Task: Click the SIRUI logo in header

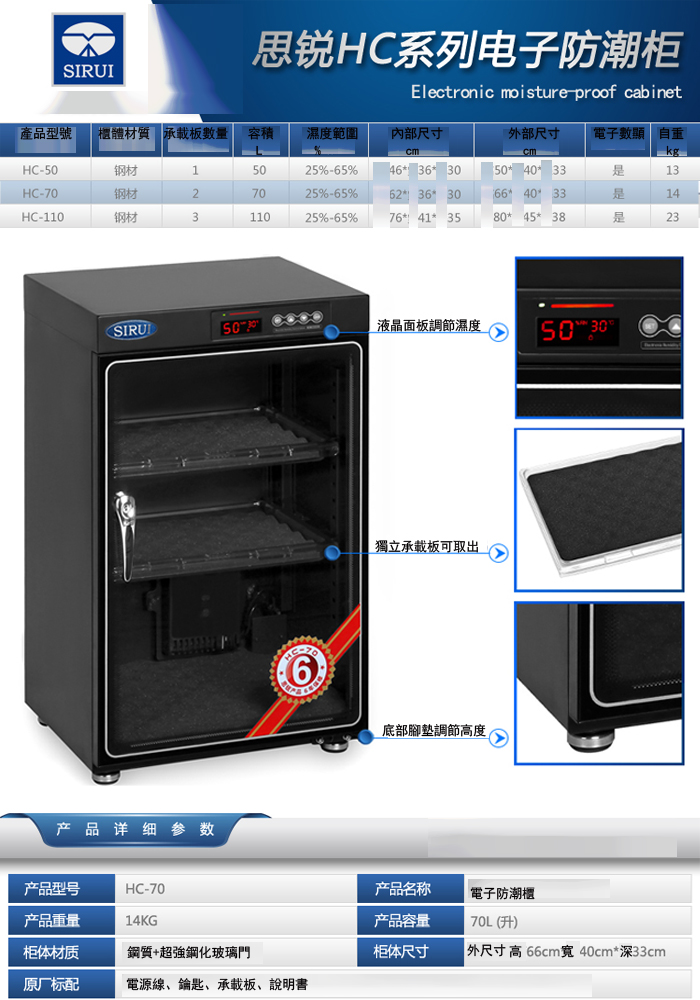Action: 89,50
